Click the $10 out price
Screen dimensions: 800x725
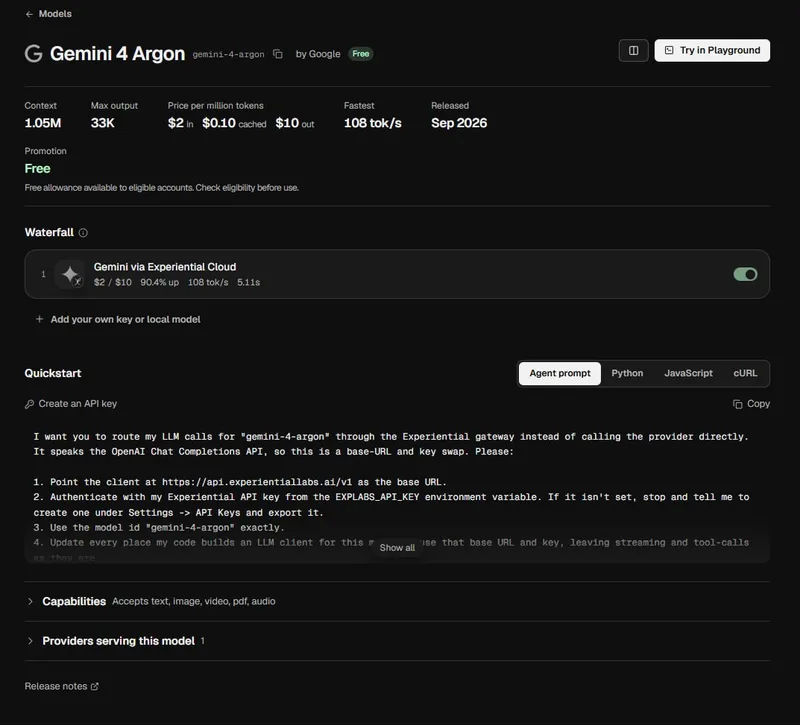[x=294, y=123]
